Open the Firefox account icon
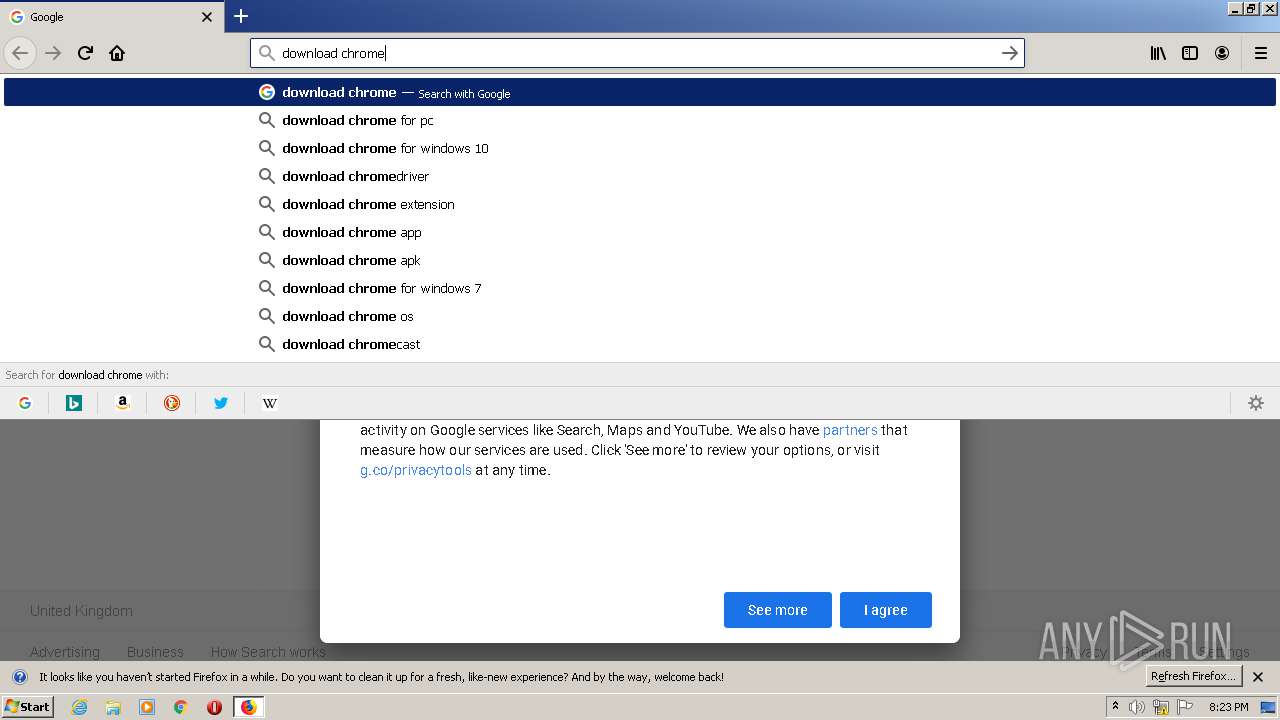 [x=1222, y=53]
